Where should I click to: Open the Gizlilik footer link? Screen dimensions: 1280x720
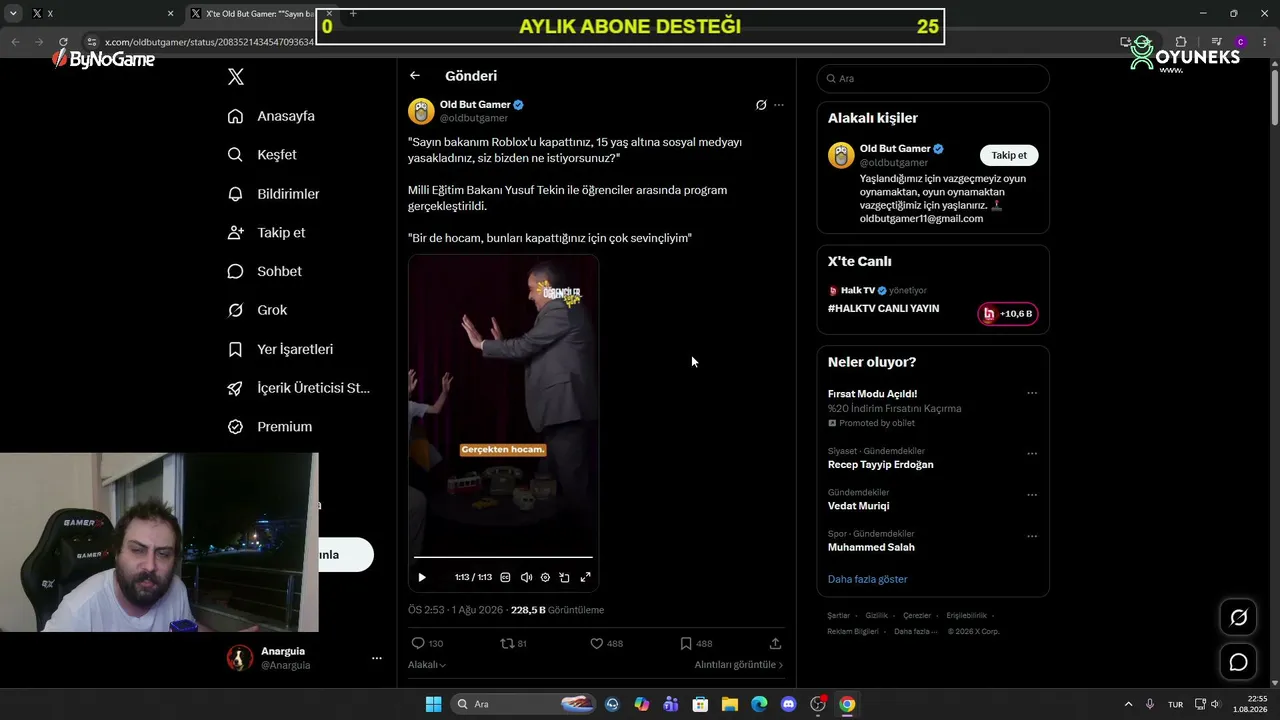(876, 616)
